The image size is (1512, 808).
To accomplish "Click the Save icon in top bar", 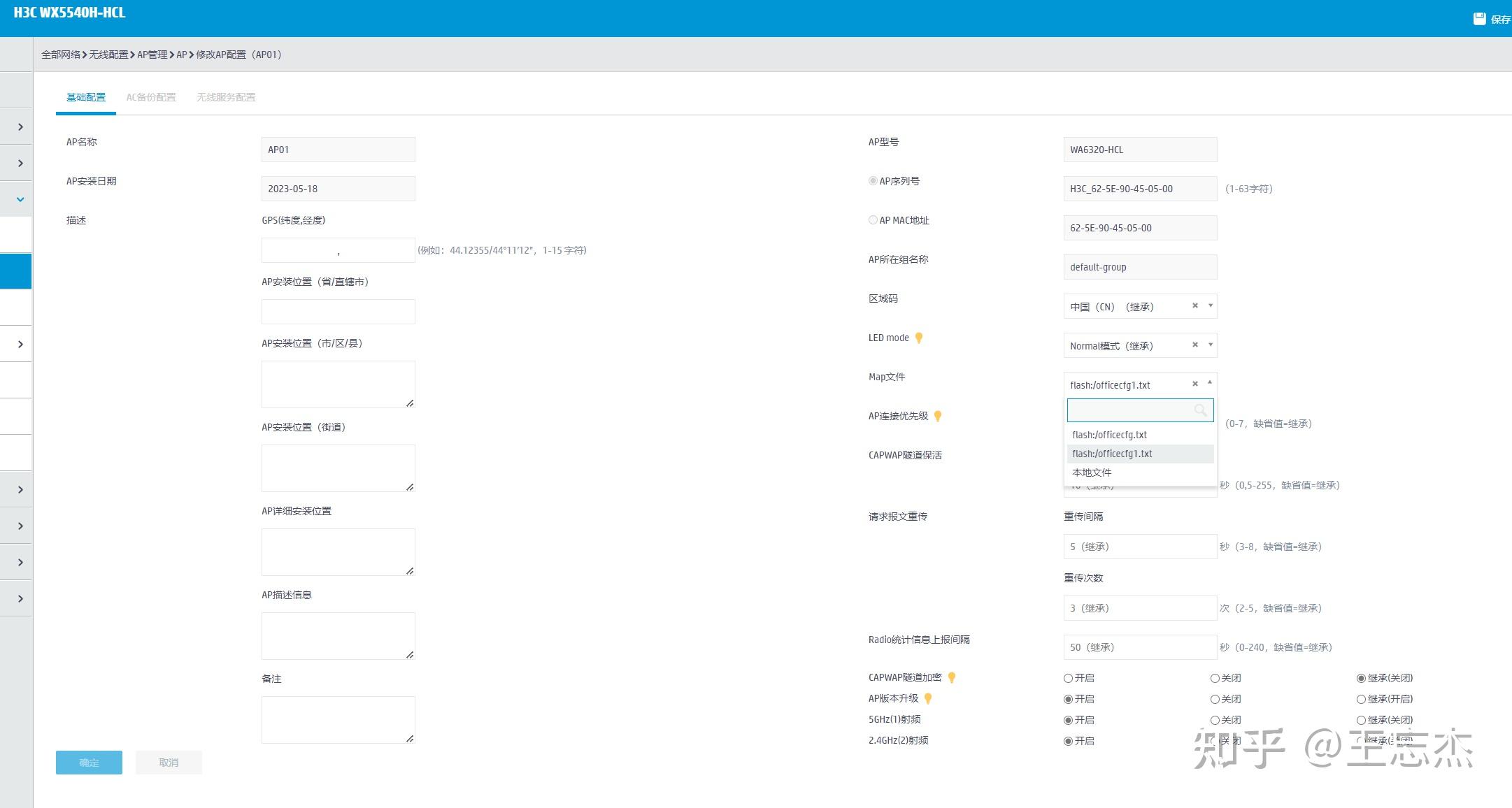I will tap(1479, 19).
